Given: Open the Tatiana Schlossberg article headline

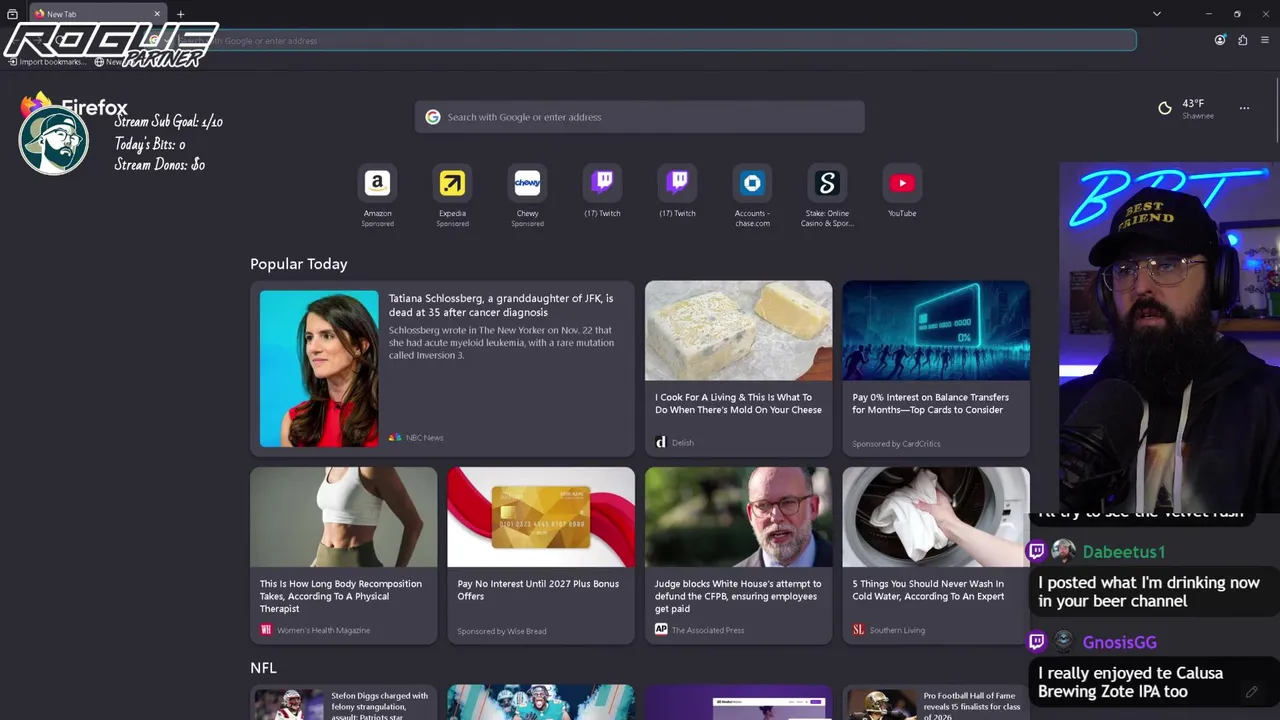Looking at the screenshot, I should 501,305.
